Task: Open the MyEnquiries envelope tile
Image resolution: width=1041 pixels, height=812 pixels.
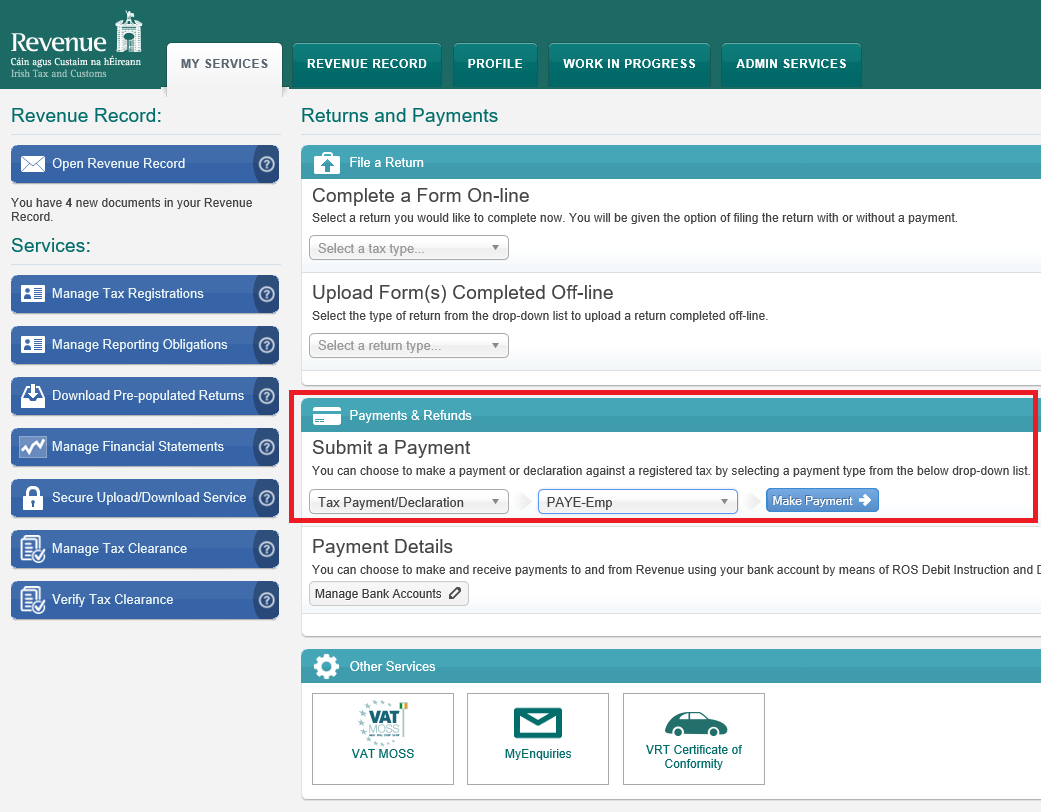Action: point(538,738)
